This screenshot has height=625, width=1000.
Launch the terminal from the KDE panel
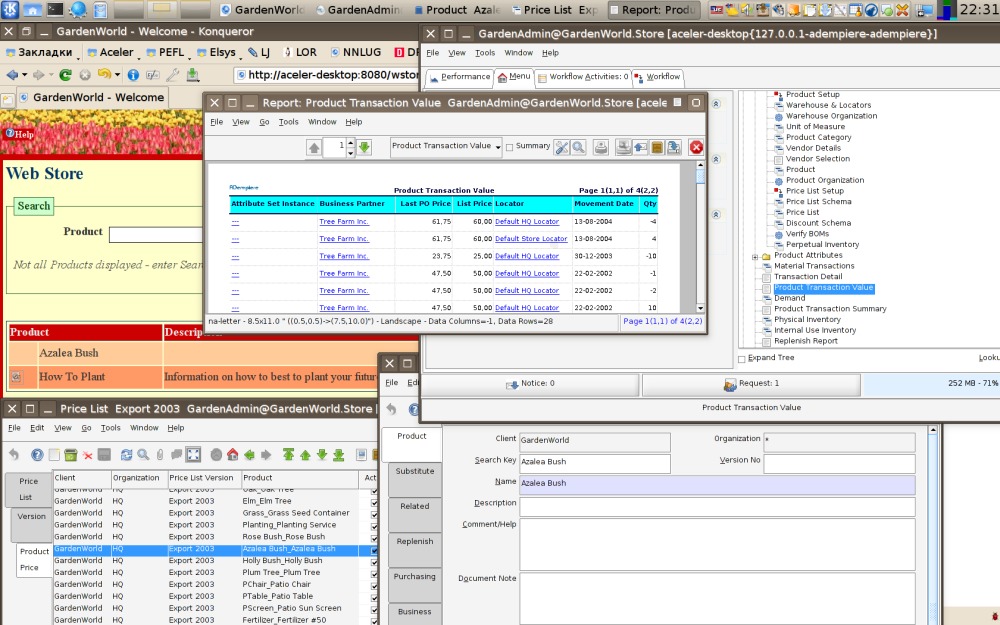click(55, 10)
